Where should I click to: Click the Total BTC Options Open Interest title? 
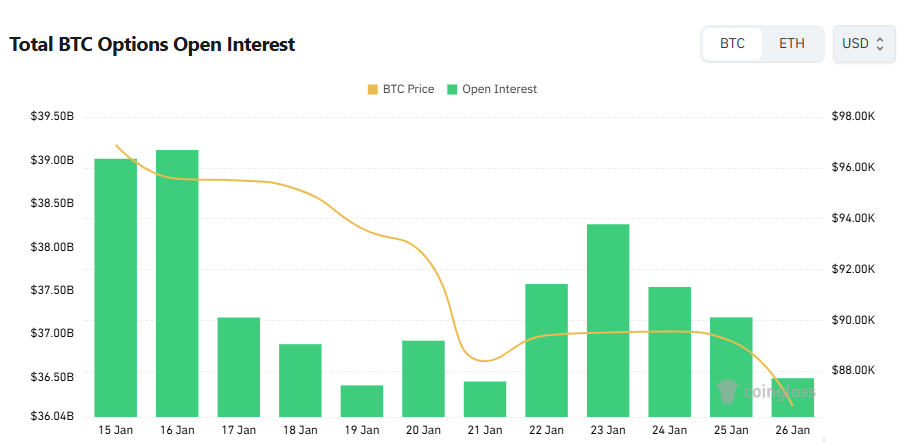pyautogui.click(x=152, y=44)
